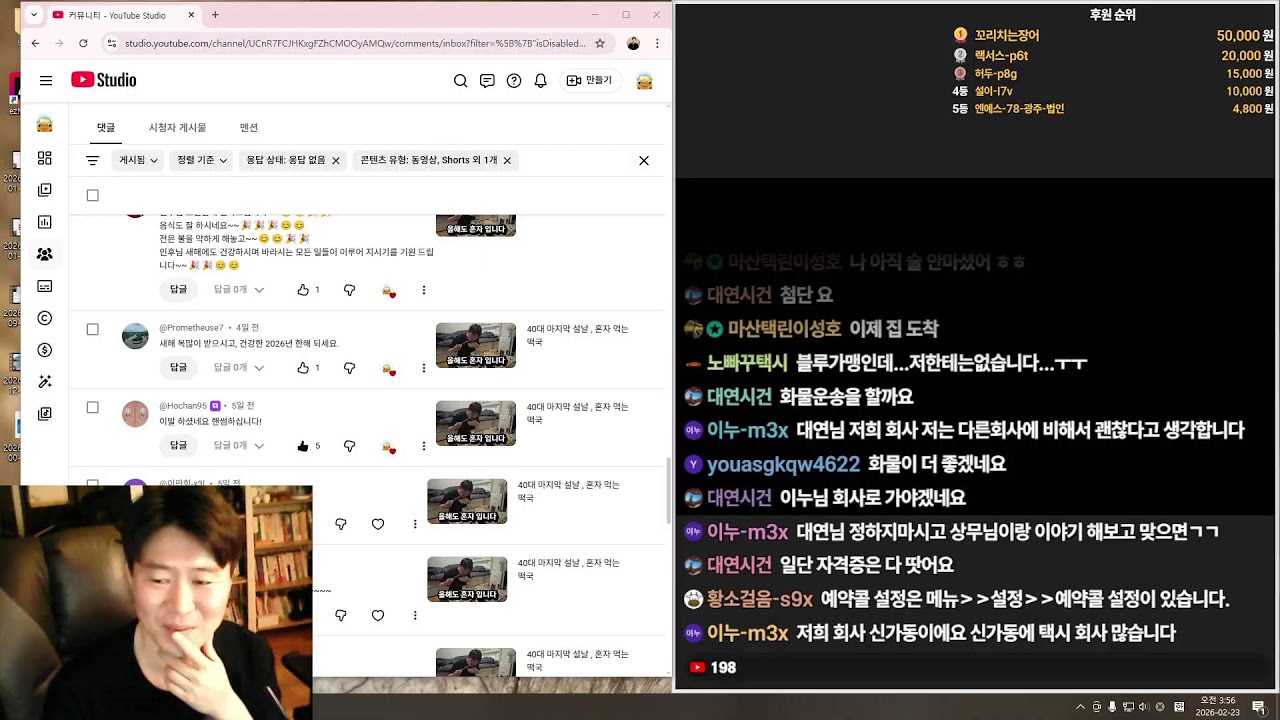Open the video thumbnail beside @Hochan95 comment
Image resolution: width=1280 pixels, height=720 pixels.
click(476, 423)
